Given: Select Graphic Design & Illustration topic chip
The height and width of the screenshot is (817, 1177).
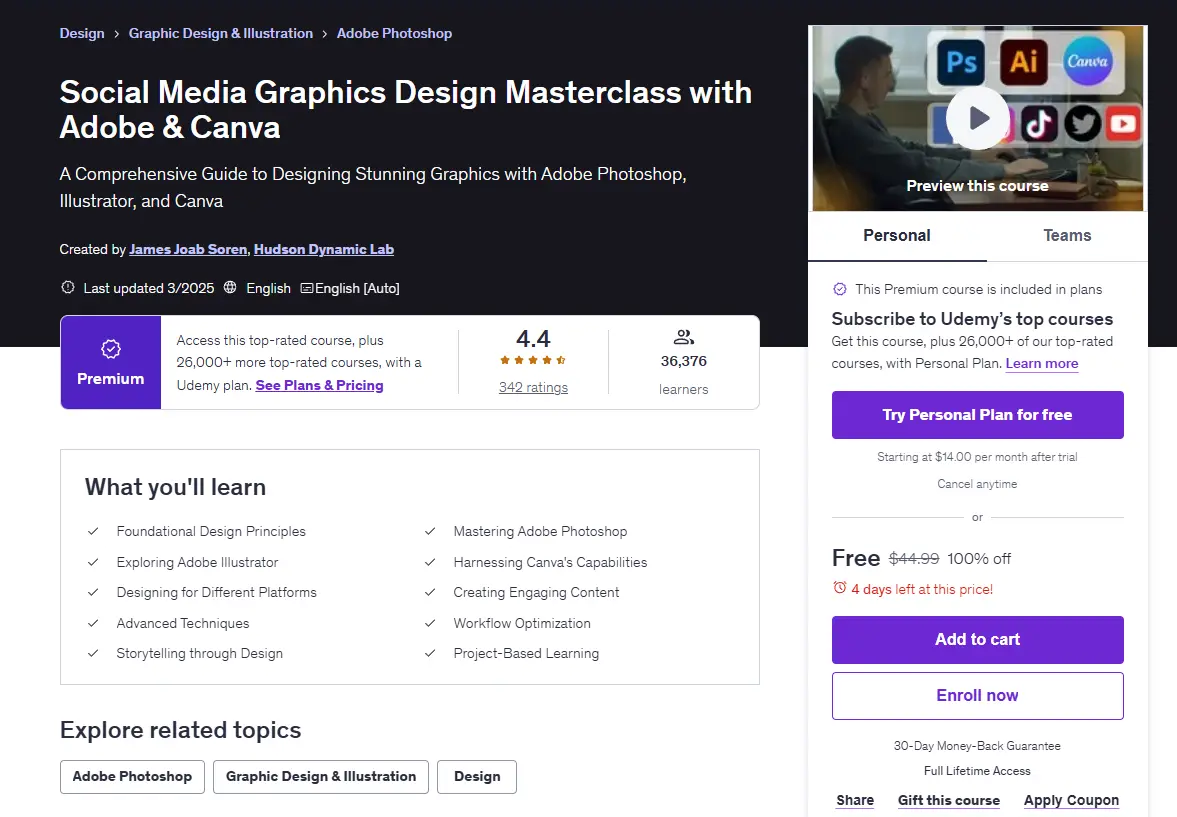Looking at the screenshot, I should 321,776.
